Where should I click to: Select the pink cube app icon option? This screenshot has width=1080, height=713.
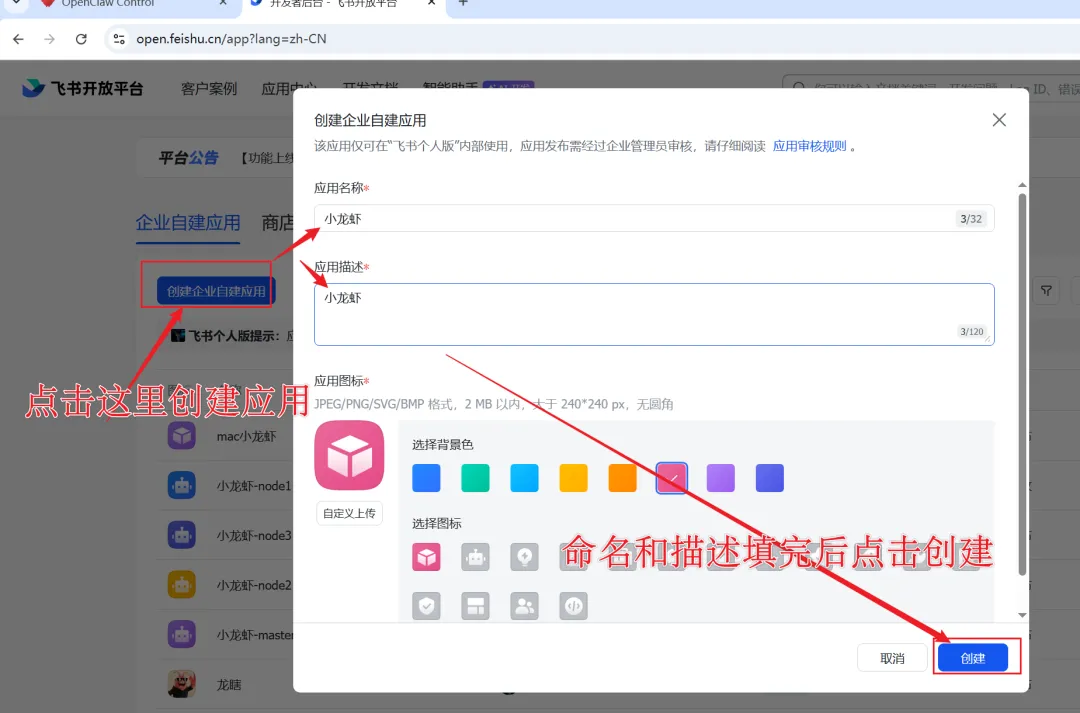tap(426, 557)
